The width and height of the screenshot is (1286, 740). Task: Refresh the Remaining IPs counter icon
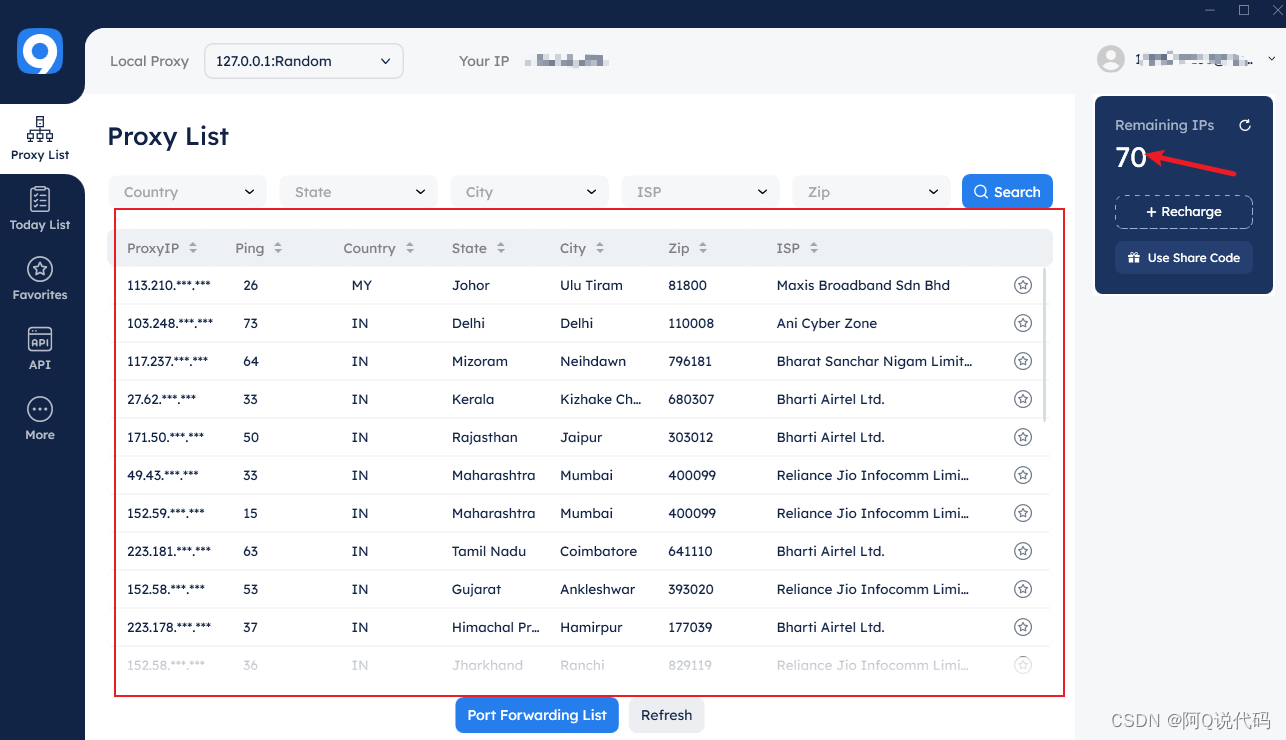click(1245, 125)
